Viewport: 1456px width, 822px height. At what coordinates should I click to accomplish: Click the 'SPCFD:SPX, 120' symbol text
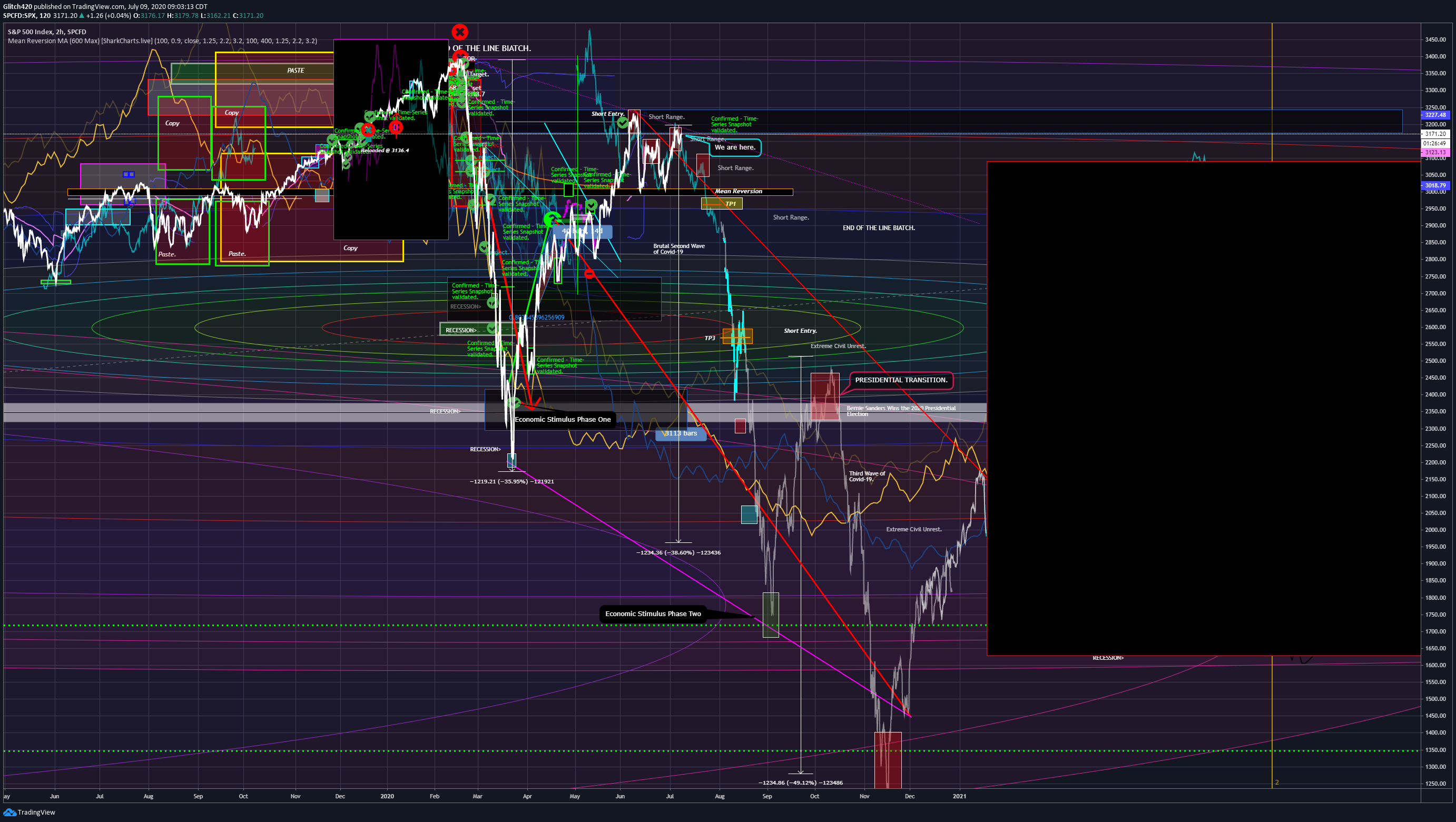(27, 16)
